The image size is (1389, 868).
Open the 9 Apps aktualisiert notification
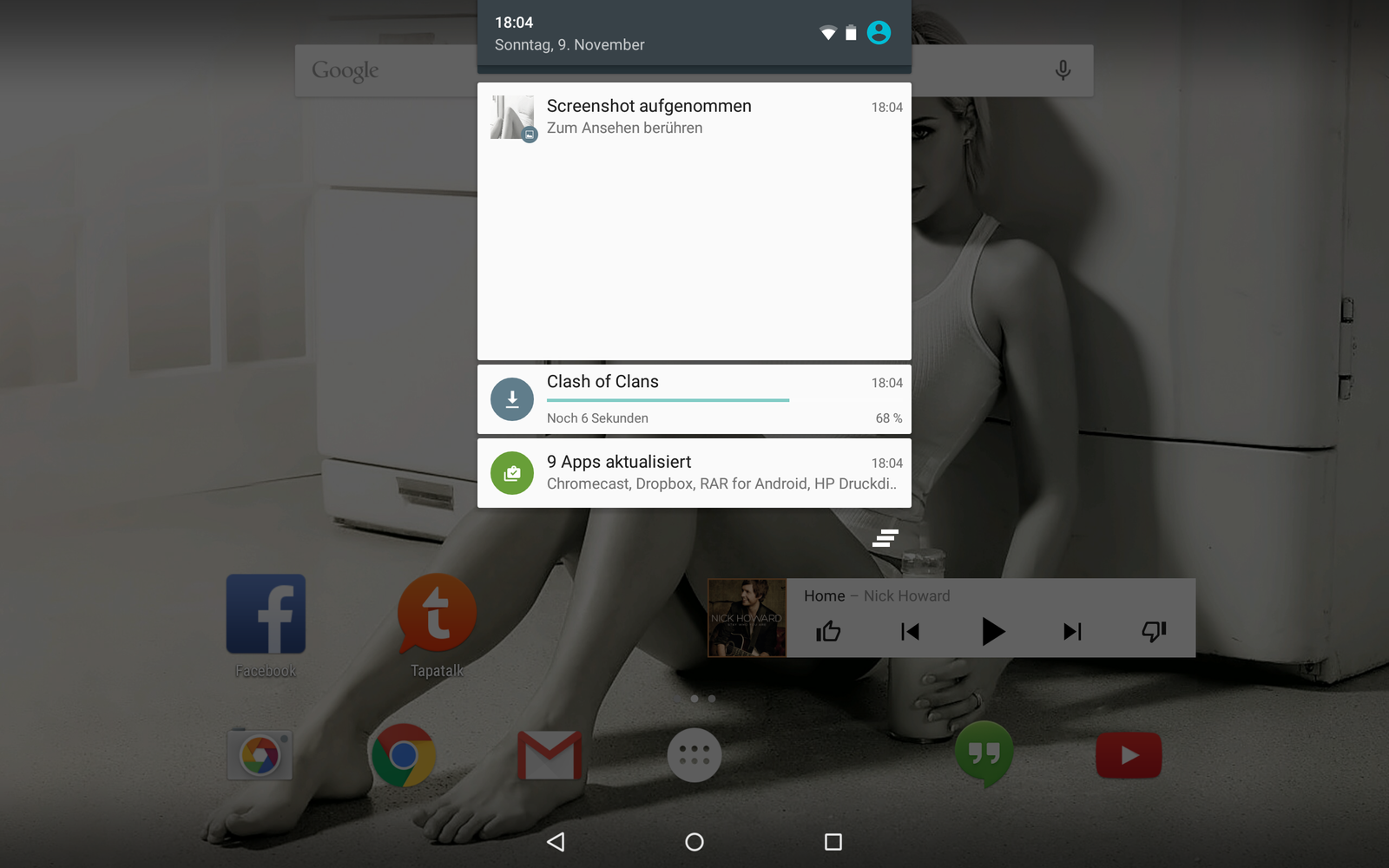point(694,473)
